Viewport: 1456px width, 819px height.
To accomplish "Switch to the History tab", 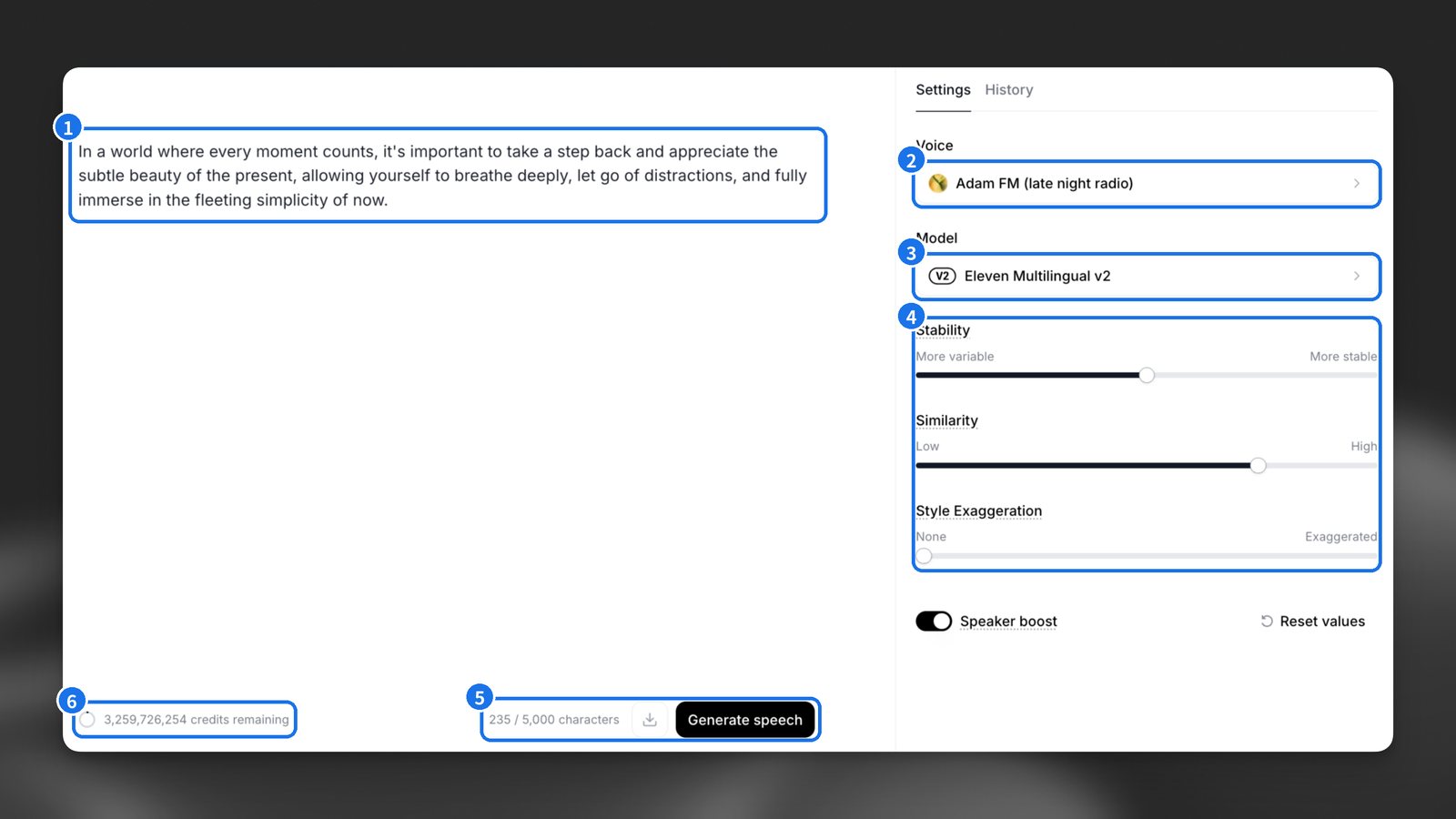I will click(x=1009, y=90).
